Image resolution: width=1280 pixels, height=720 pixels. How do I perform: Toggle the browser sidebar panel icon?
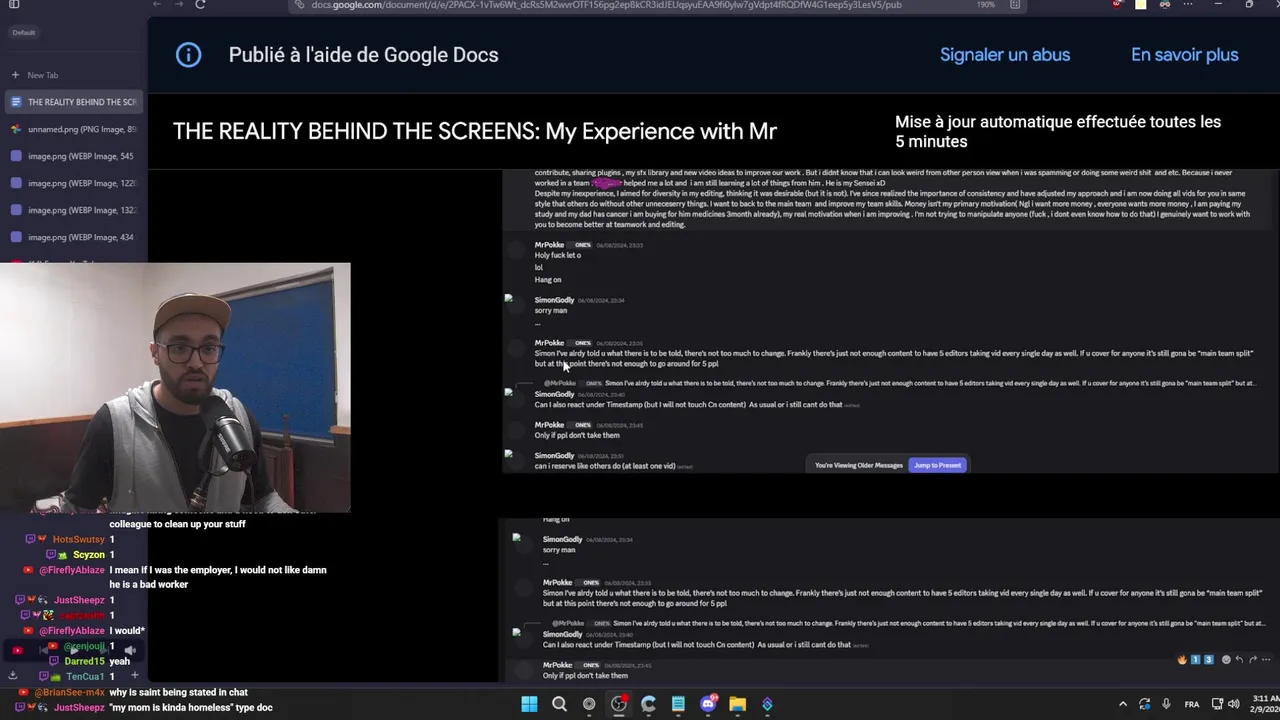[14, 5]
